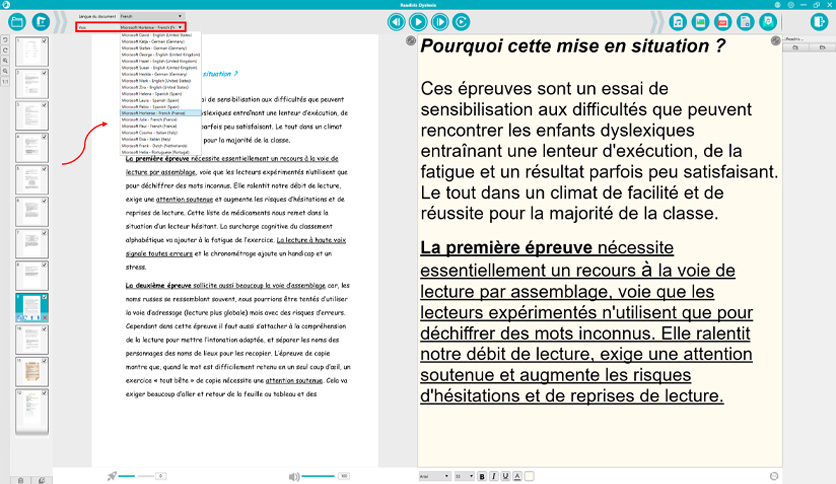Skip to the next sentence
This screenshot has width=836, height=484.
point(439,22)
